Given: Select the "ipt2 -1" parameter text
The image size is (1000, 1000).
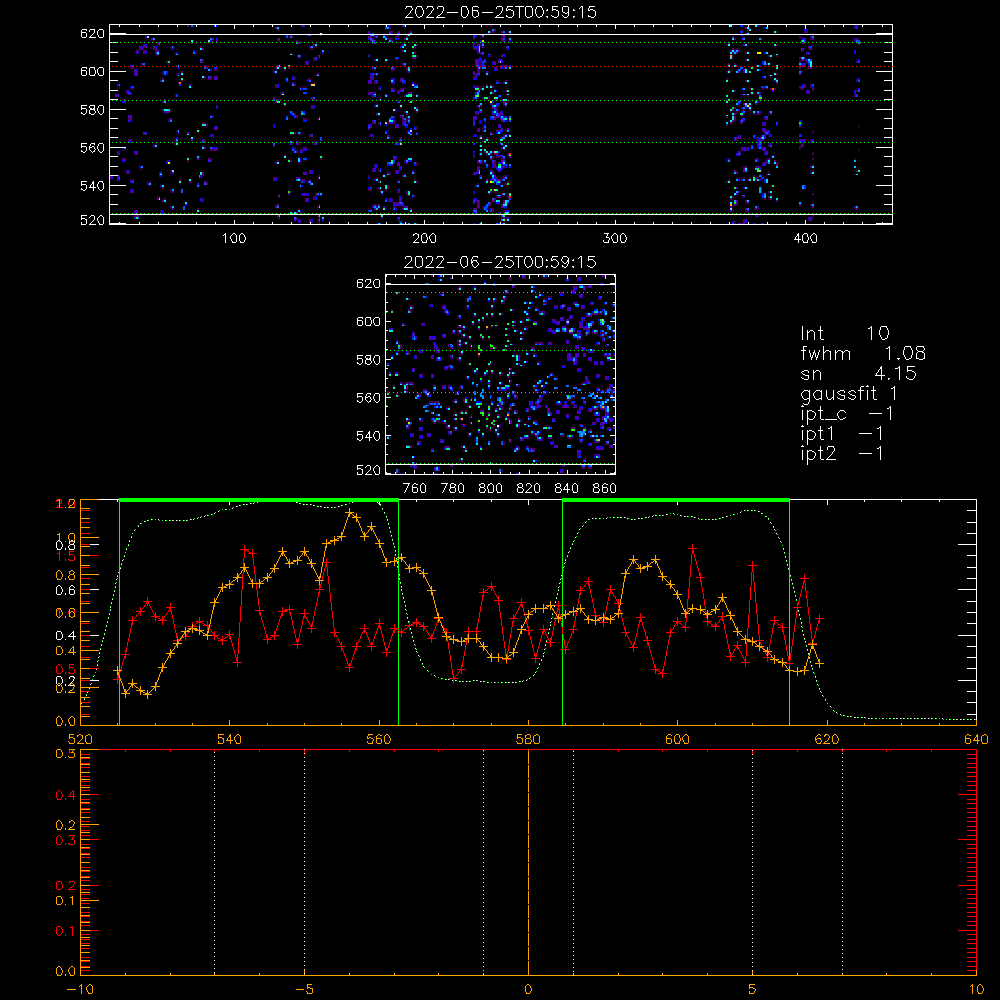Looking at the screenshot, I should tap(842, 453).
